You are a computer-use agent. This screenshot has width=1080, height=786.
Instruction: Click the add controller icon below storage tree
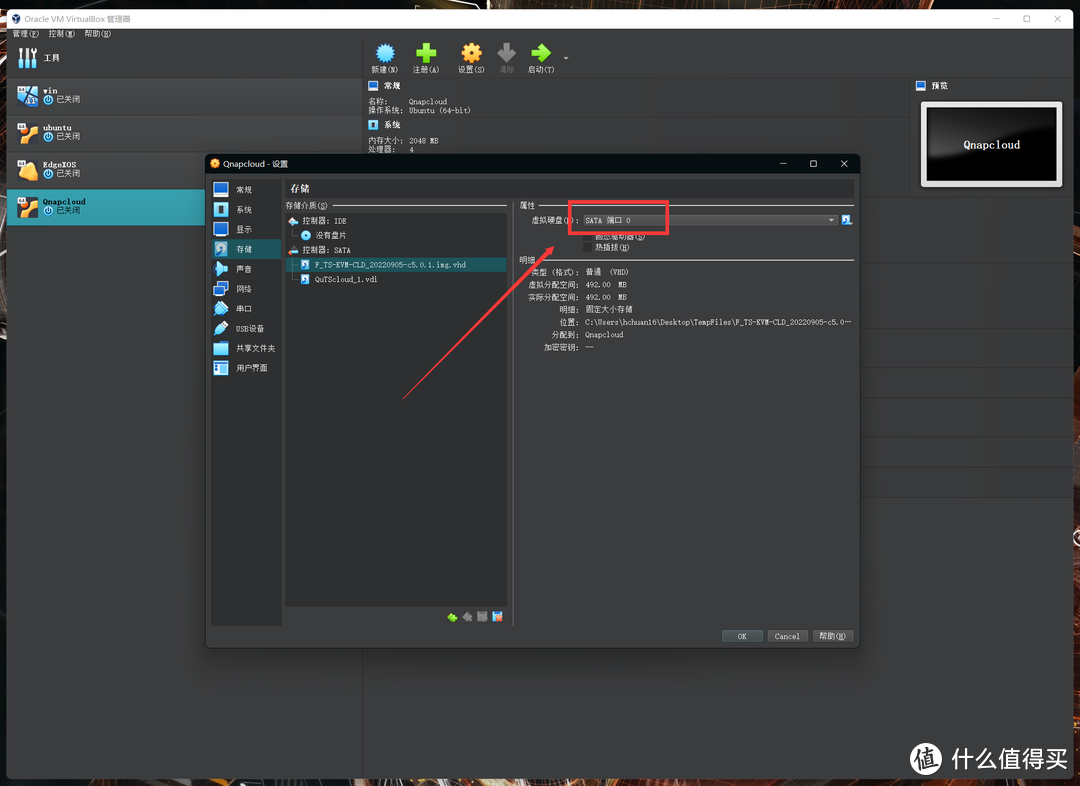click(x=453, y=617)
